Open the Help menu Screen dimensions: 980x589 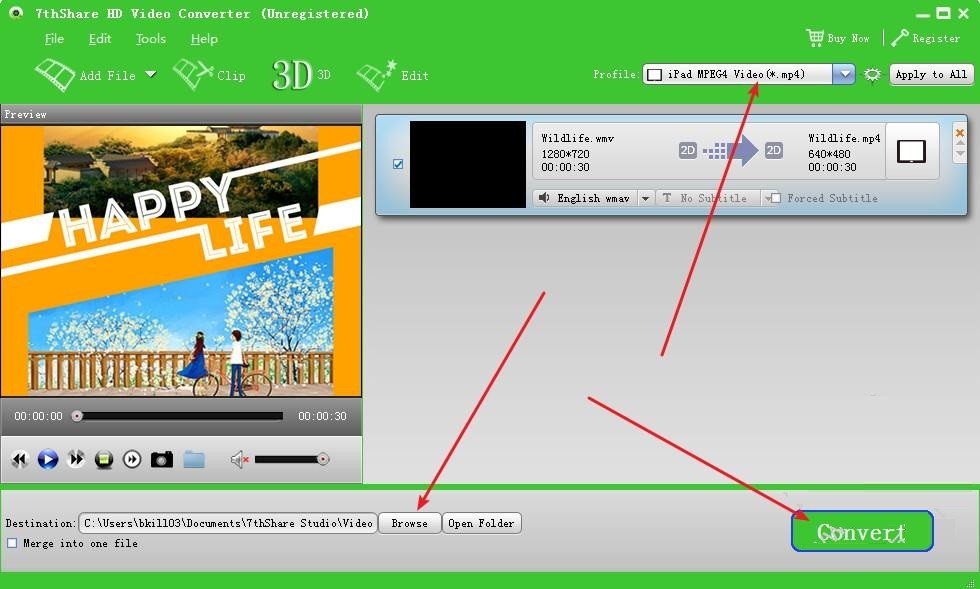pos(204,39)
